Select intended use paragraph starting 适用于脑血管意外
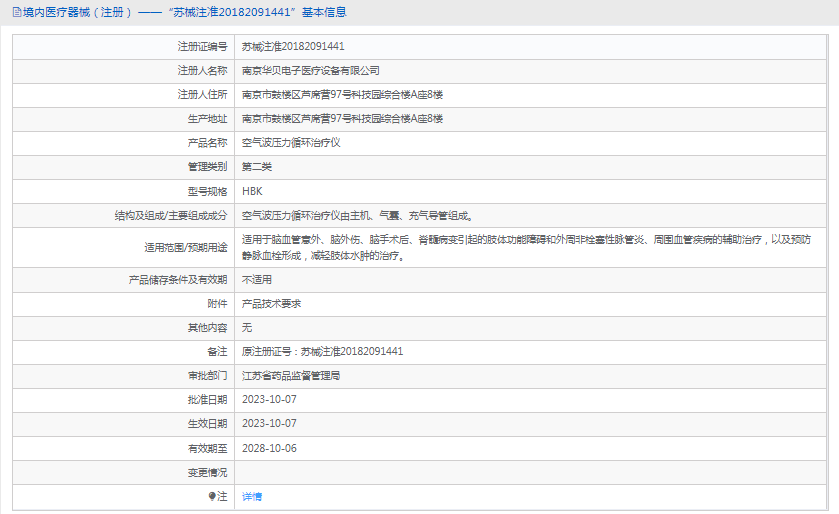839x514 pixels. tap(526, 248)
